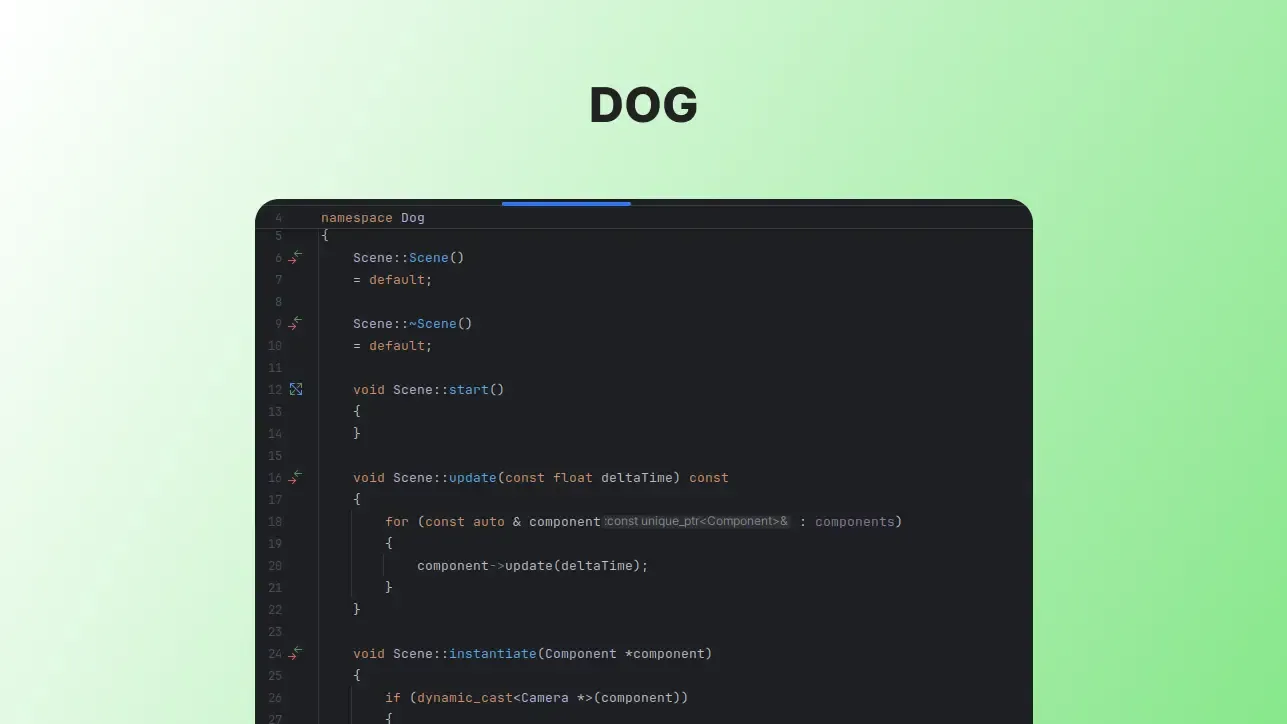Screen dimensions: 1287x724
Task: Click the related-symbol icon beside Scene::start
Action: (x=296, y=389)
